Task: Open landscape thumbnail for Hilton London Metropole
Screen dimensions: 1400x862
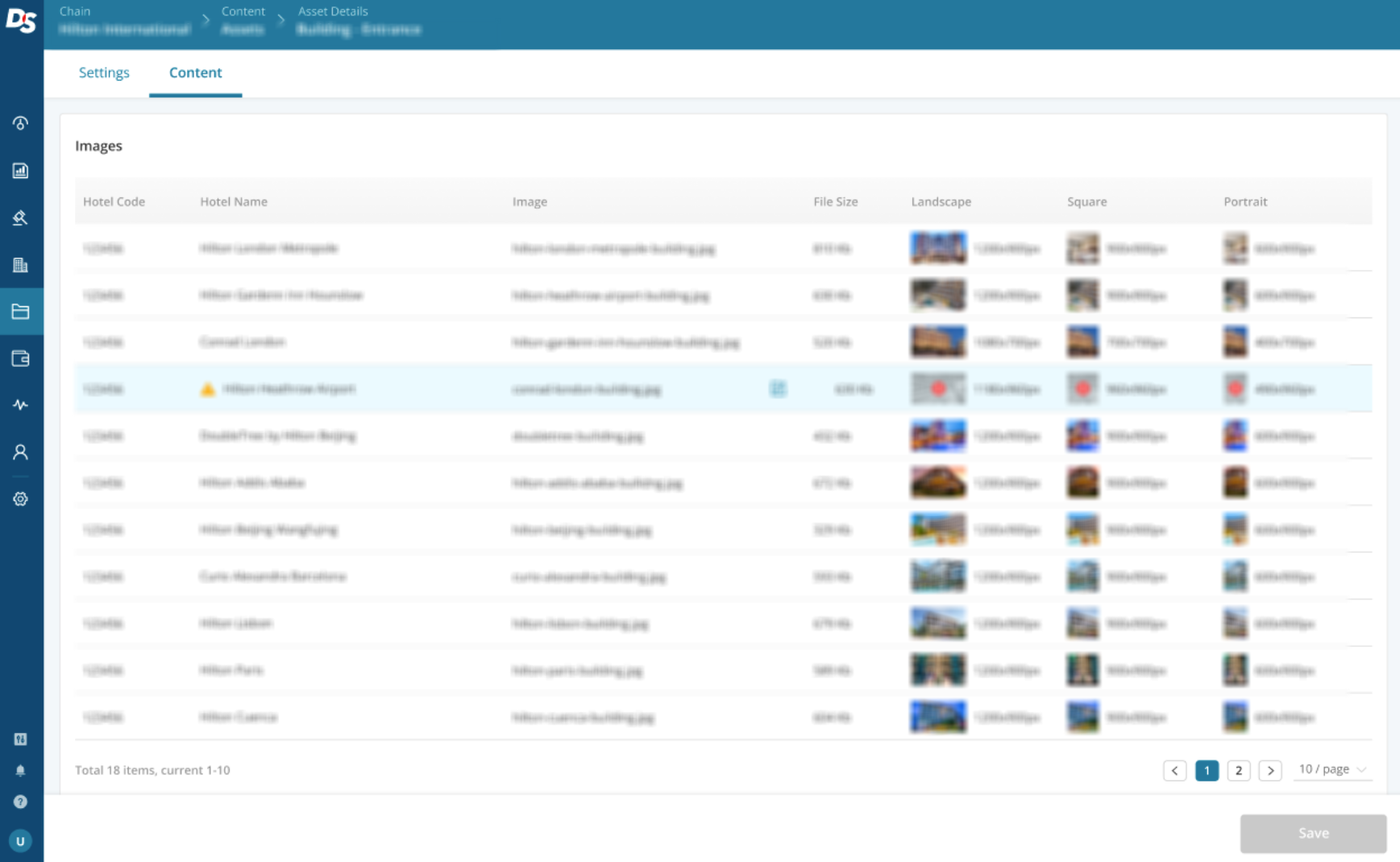Action: pos(938,248)
